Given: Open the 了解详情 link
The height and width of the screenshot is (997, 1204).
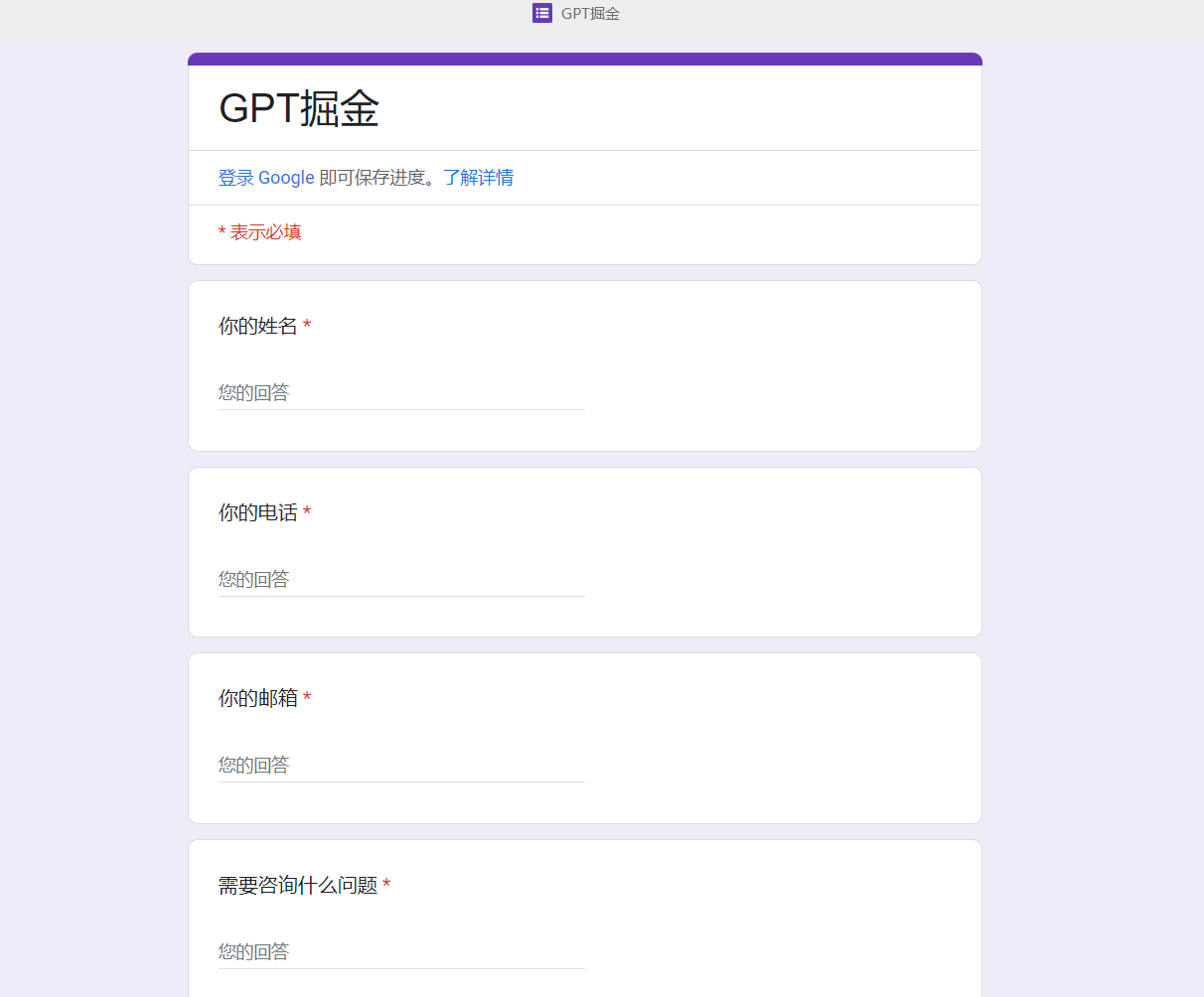Looking at the screenshot, I should tap(478, 178).
